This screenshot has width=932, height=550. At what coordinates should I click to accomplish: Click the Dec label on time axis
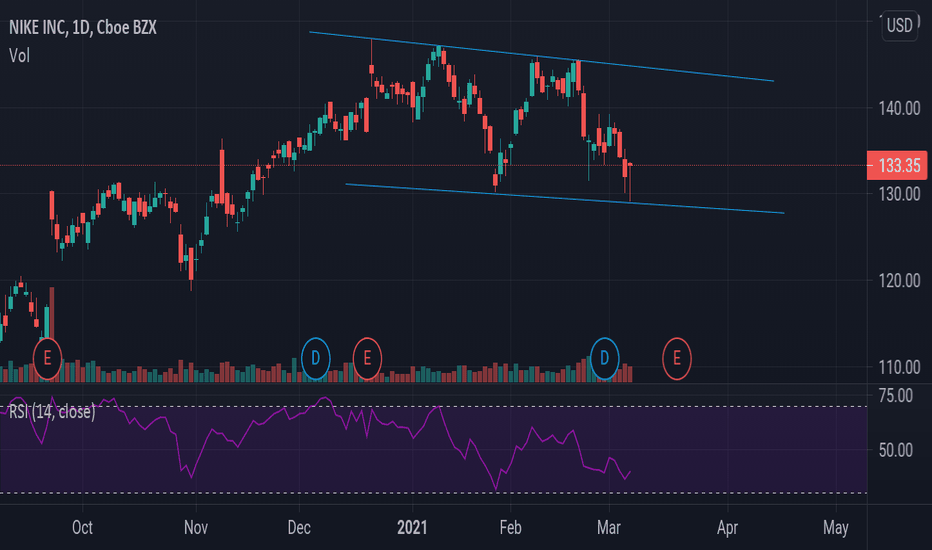coord(299,527)
